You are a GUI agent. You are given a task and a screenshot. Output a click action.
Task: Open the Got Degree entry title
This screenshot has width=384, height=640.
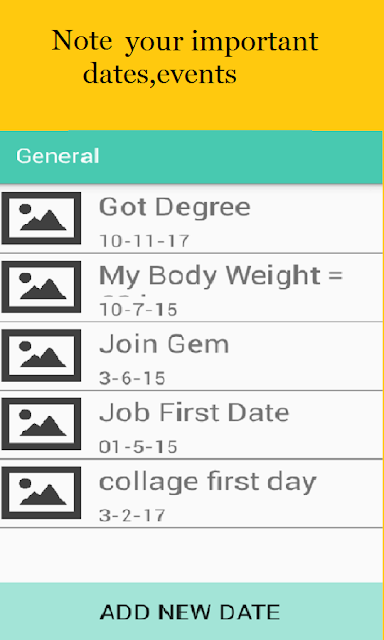(175, 207)
